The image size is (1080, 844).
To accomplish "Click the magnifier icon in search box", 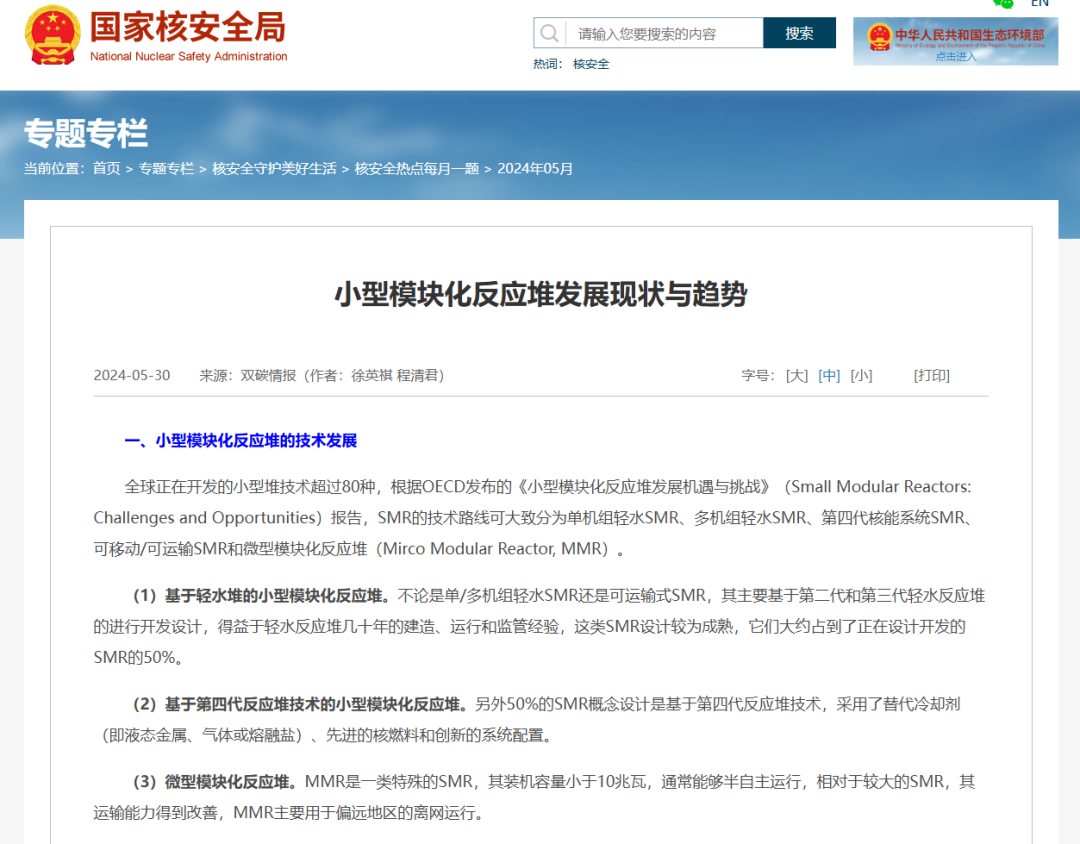I will [x=549, y=33].
